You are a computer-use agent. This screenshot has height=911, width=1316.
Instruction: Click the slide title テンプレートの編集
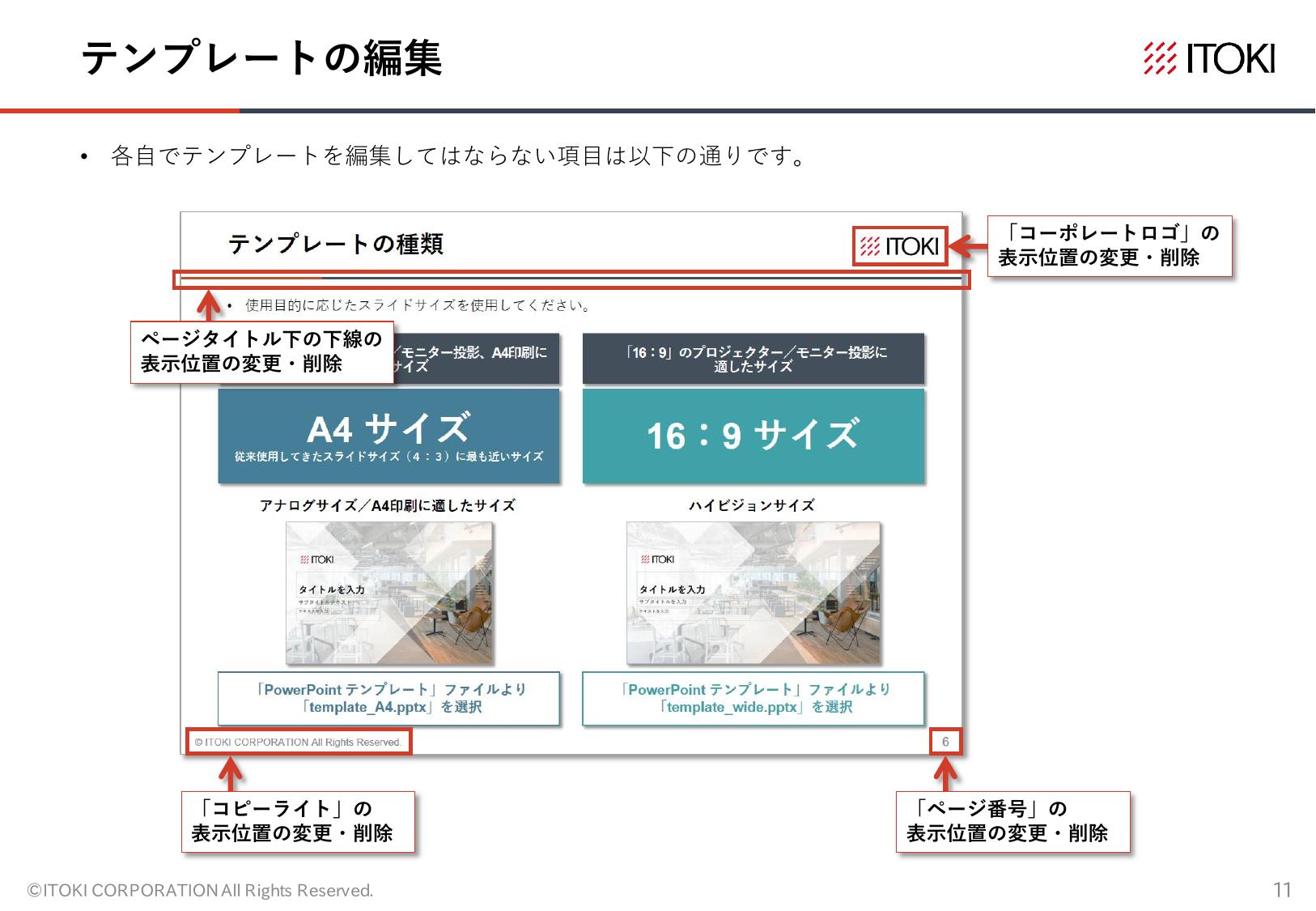261,58
